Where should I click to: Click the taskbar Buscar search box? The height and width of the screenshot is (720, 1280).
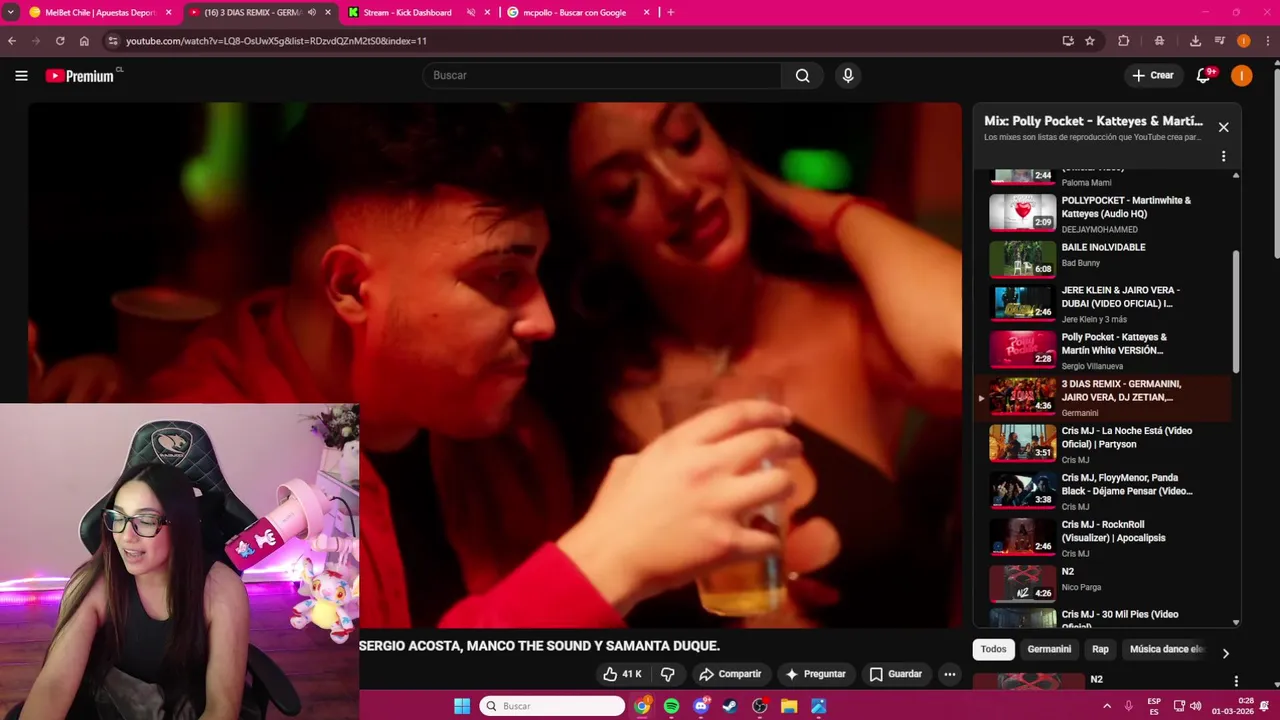pyautogui.click(x=552, y=706)
